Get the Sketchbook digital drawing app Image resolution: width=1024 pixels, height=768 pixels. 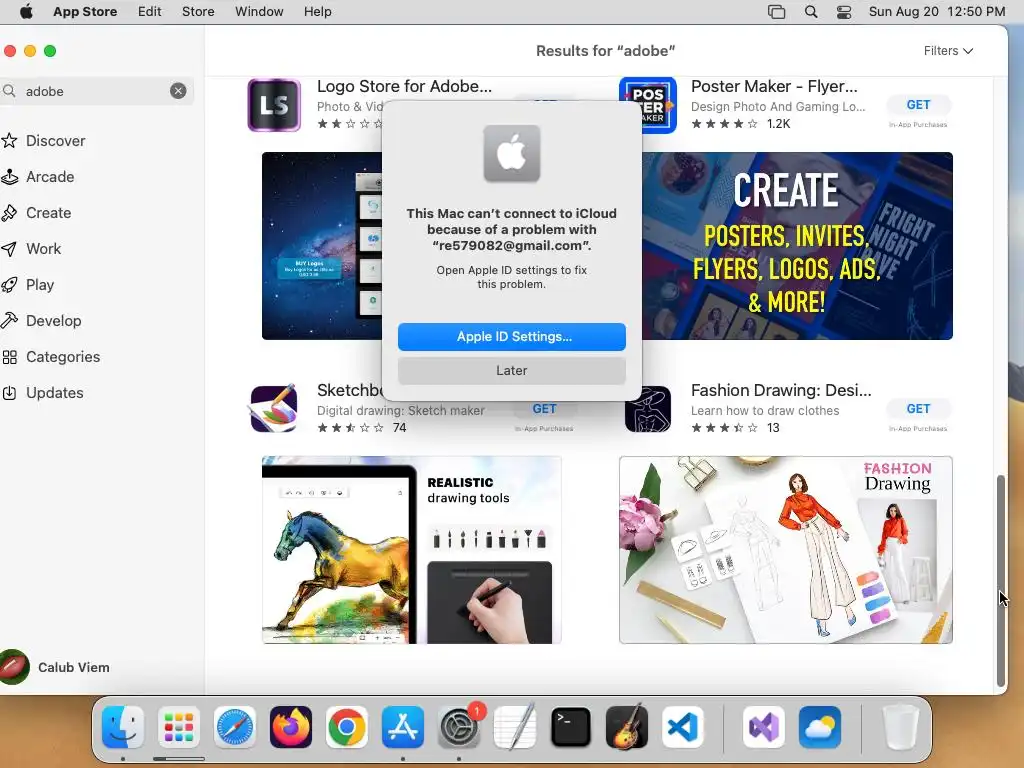[544, 409]
